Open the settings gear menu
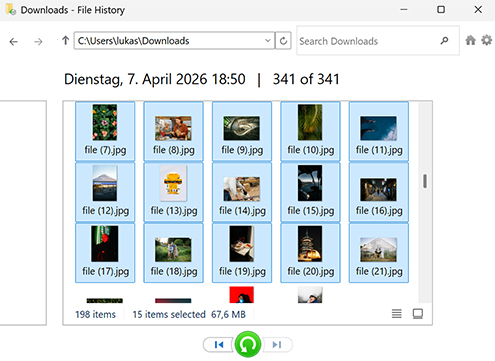This screenshot has width=495, height=361. click(x=487, y=40)
